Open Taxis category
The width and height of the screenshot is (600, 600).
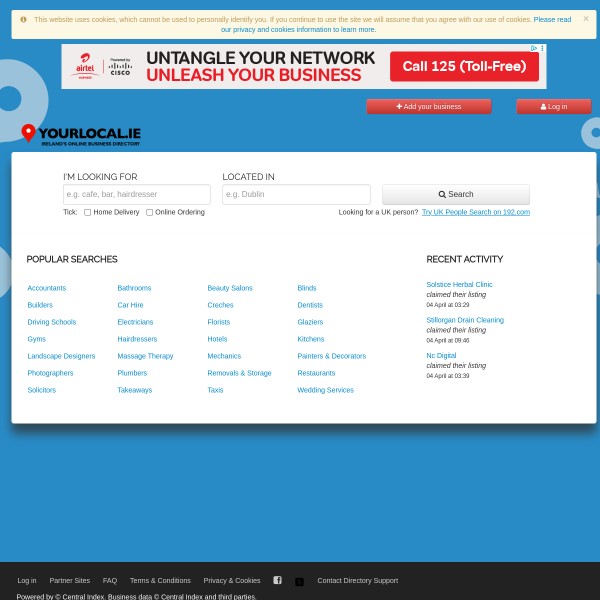215,390
